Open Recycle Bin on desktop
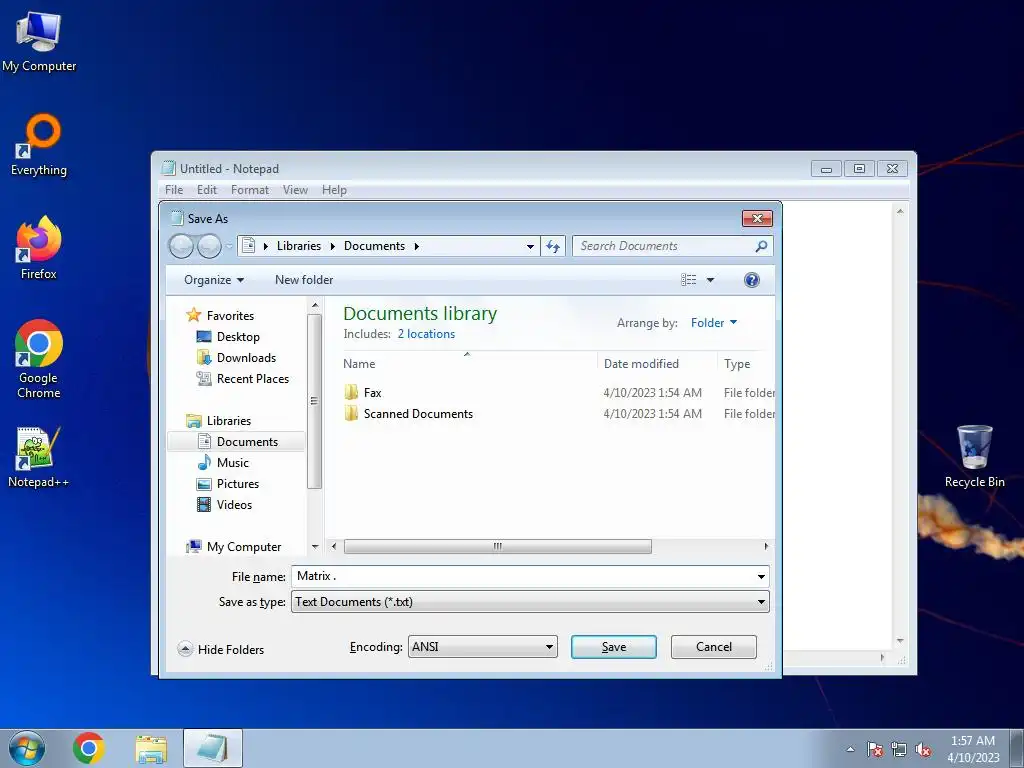The image size is (1024, 768). (x=974, y=456)
